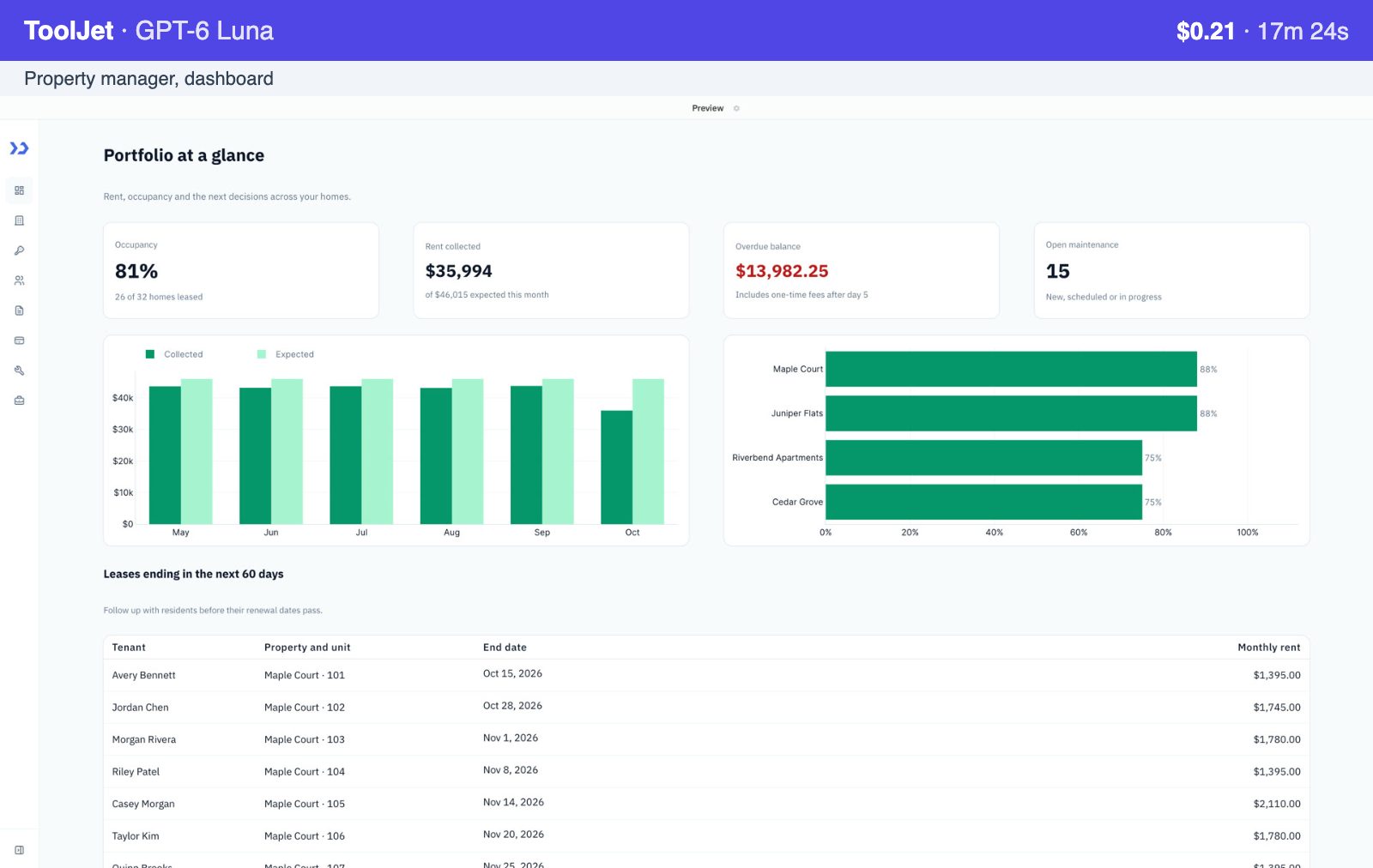This screenshot has height=868, width=1373.
Task: Select tenant Morgan Rivera
Action: (144, 739)
